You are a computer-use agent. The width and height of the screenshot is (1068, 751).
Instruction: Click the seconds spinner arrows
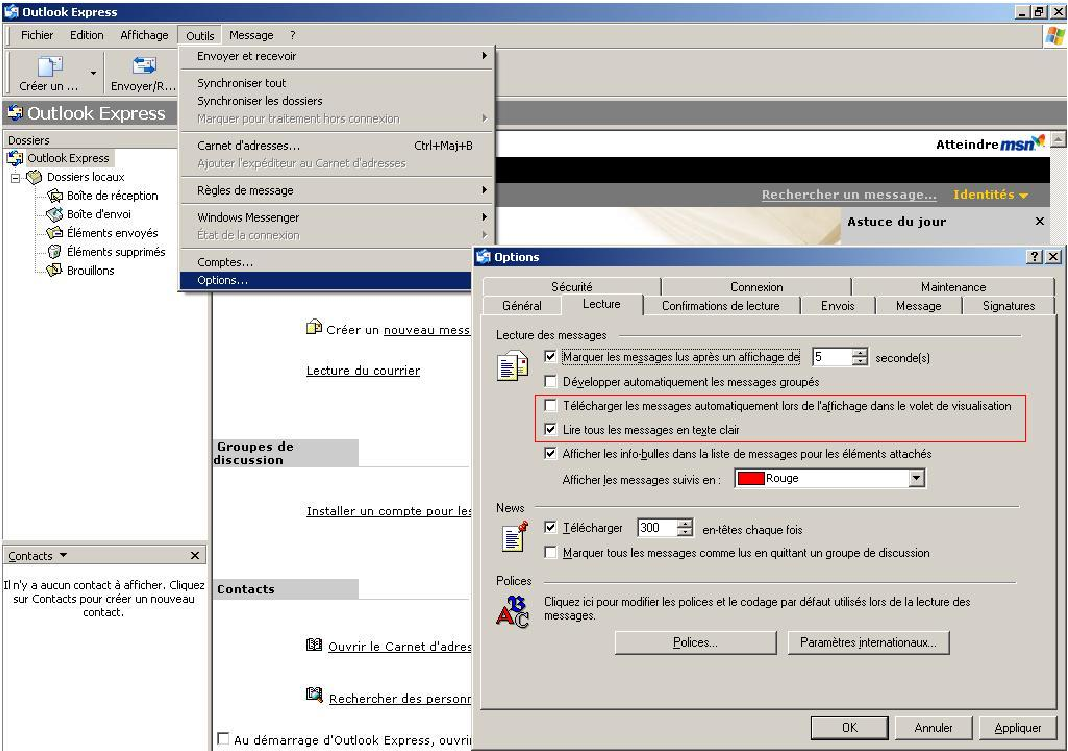[860, 357]
